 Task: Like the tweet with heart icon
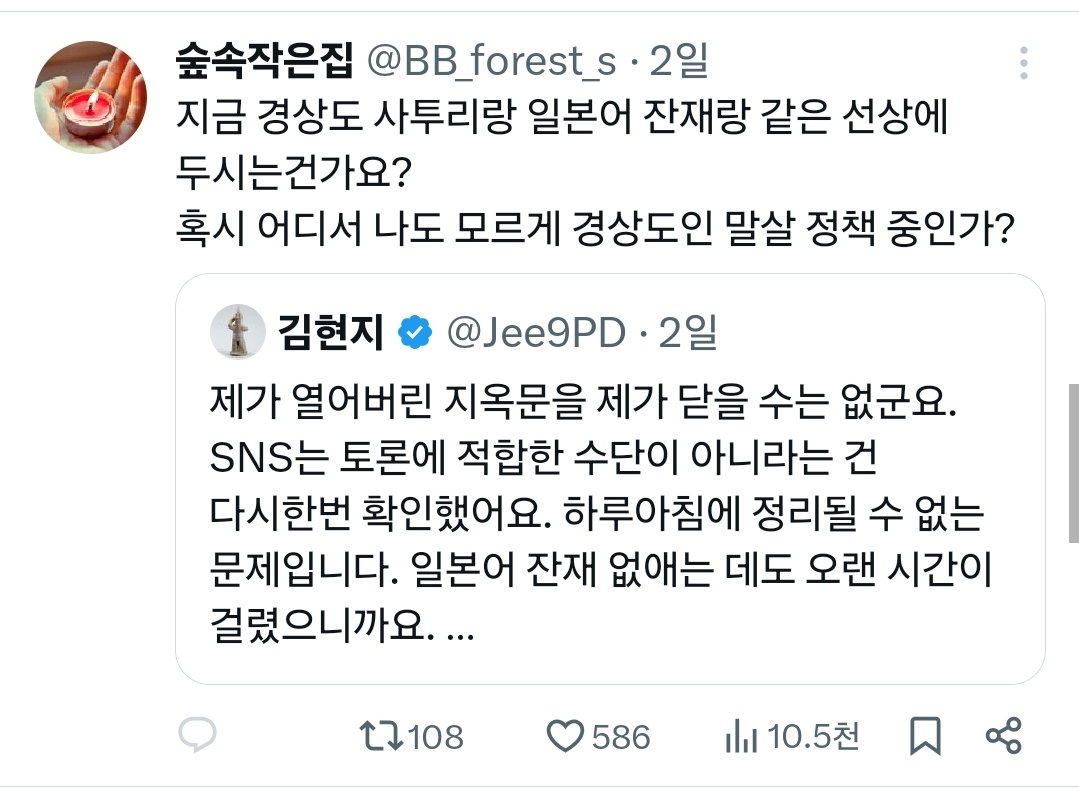[565, 736]
